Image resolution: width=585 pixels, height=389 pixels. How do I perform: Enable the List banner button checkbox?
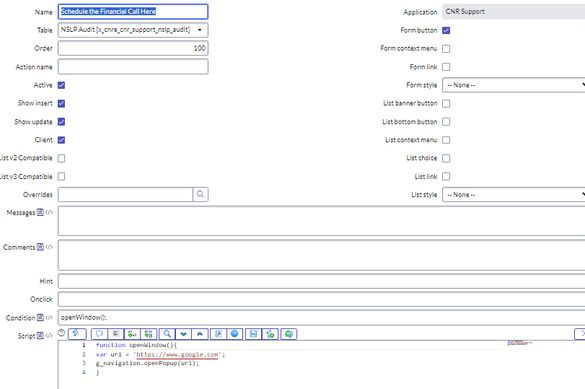[x=446, y=103]
